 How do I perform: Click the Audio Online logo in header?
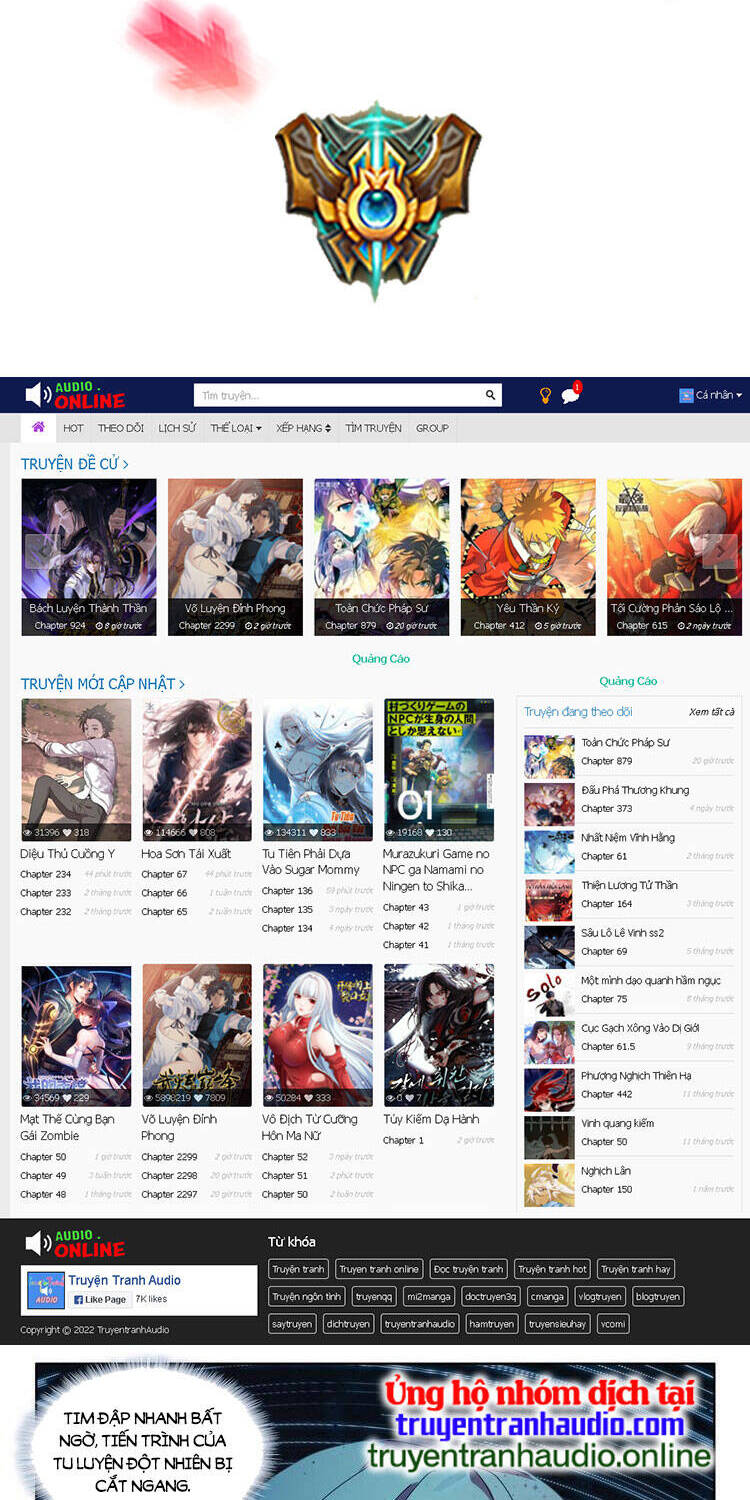coord(76,395)
